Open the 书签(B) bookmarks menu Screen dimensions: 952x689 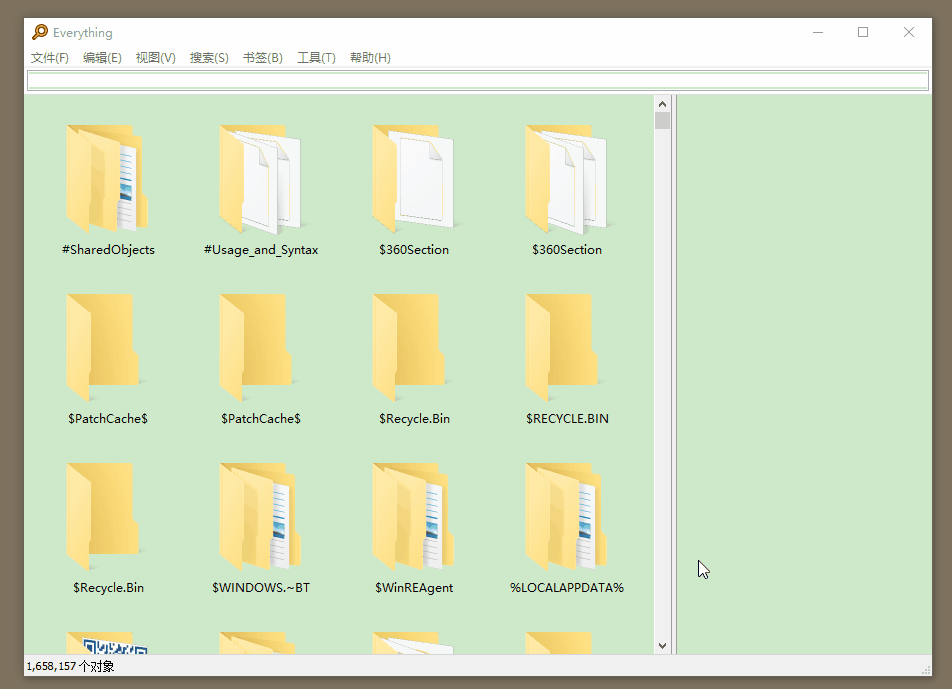coord(262,58)
